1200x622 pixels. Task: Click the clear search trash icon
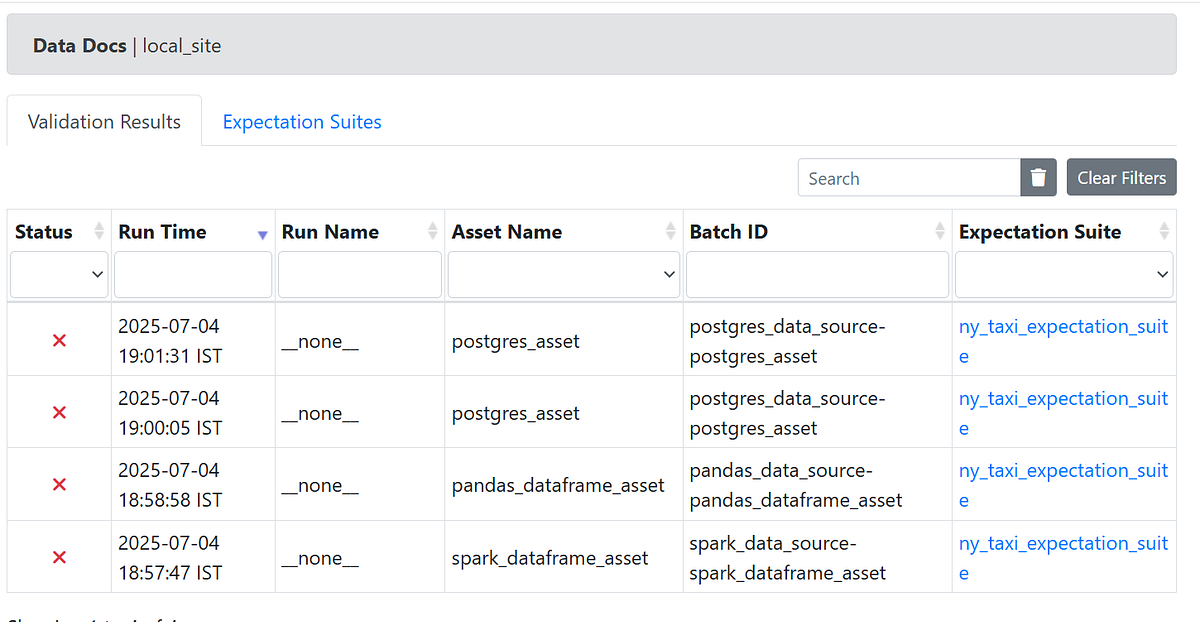[x=1038, y=177]
